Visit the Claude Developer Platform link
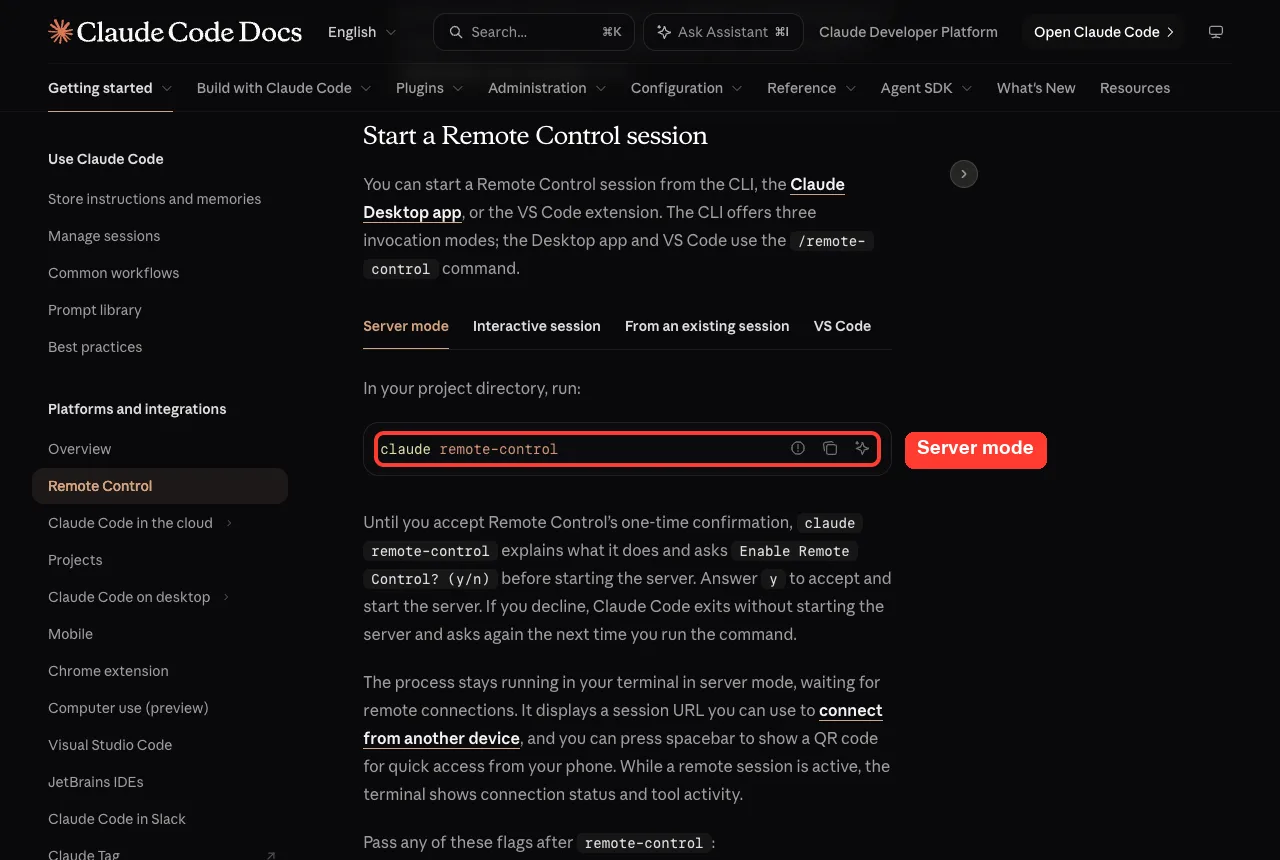 tap(908, 32)
